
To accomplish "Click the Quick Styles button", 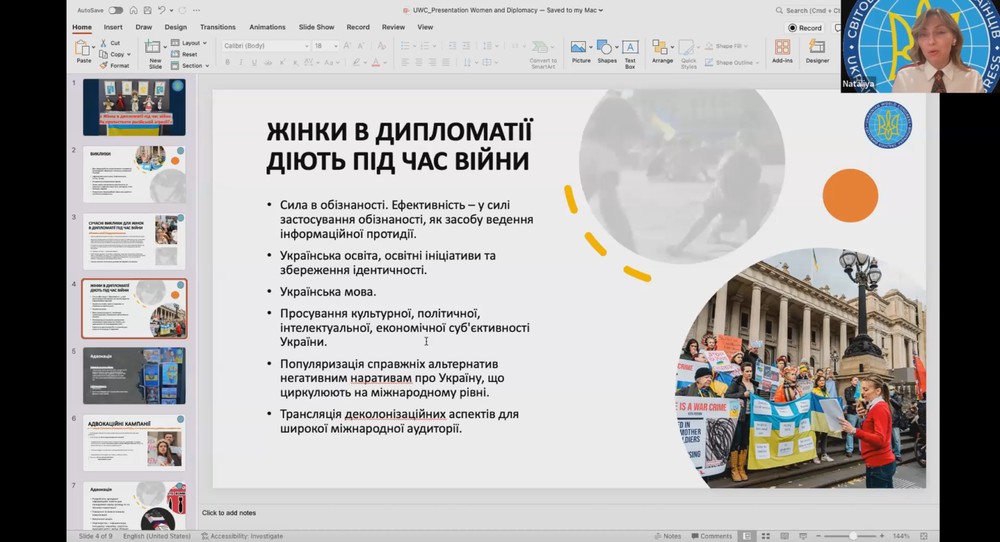I will 688,55.
